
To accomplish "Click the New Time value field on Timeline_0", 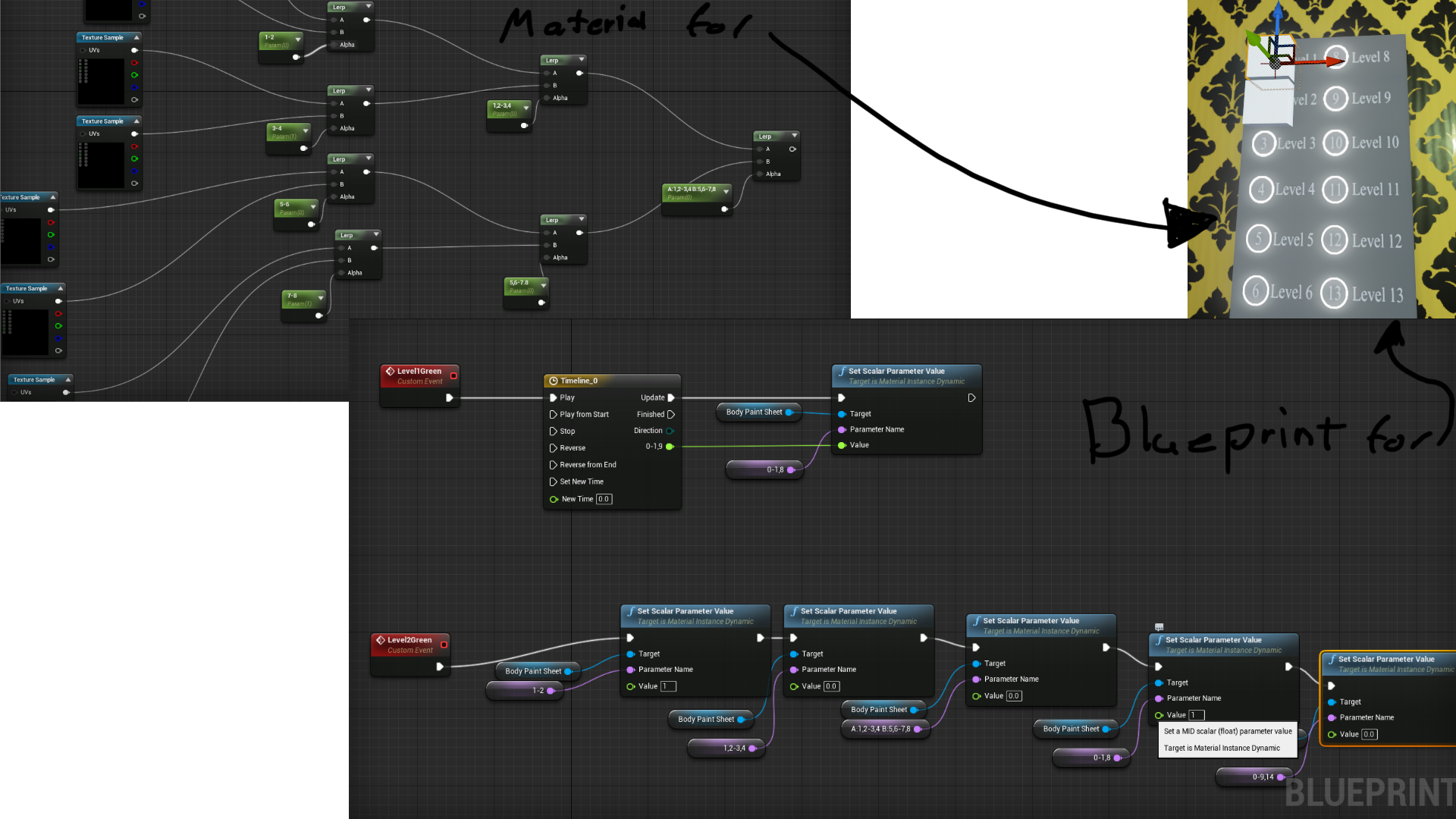I will [x=604, y=499].
